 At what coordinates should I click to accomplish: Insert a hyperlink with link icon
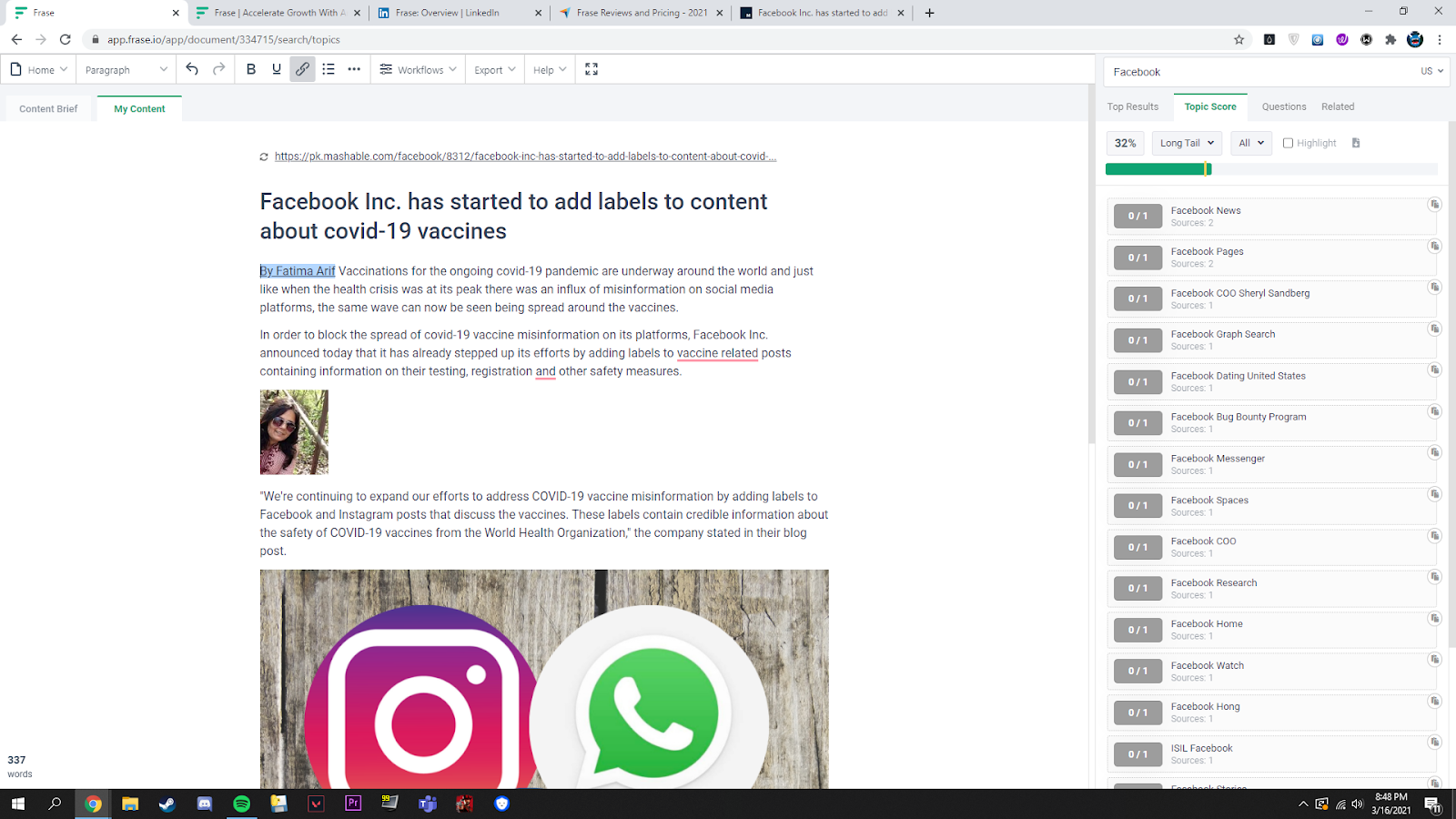(302, 69)
